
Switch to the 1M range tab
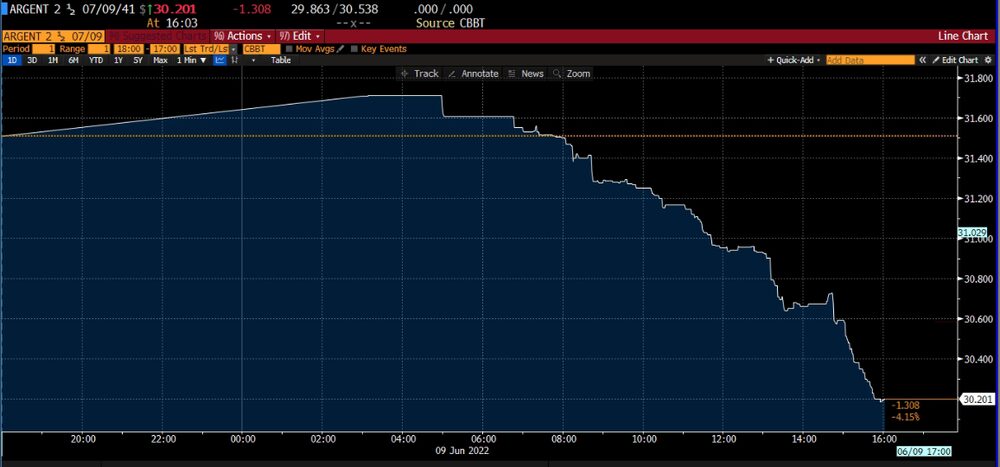click(x=51, y=60)
